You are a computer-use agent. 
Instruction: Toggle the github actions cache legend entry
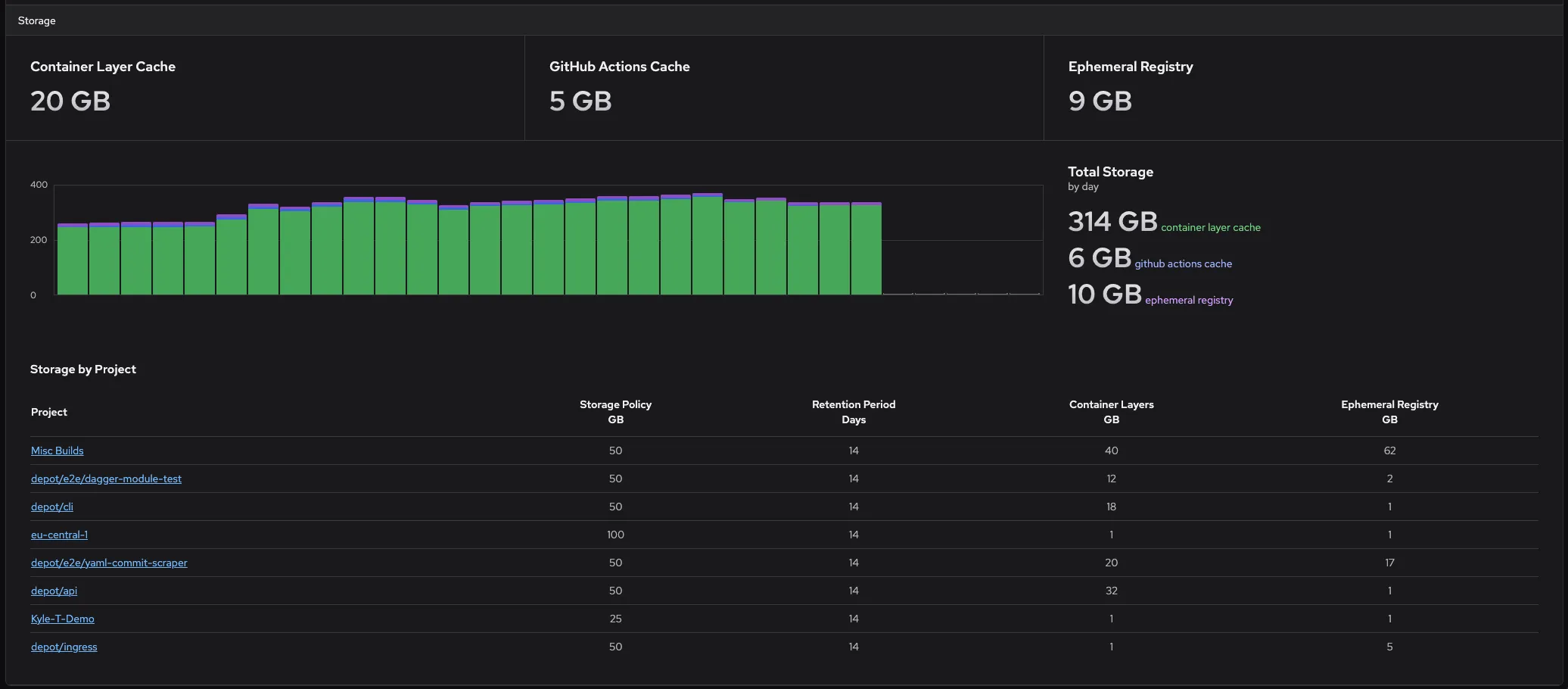pos(1183,263)
